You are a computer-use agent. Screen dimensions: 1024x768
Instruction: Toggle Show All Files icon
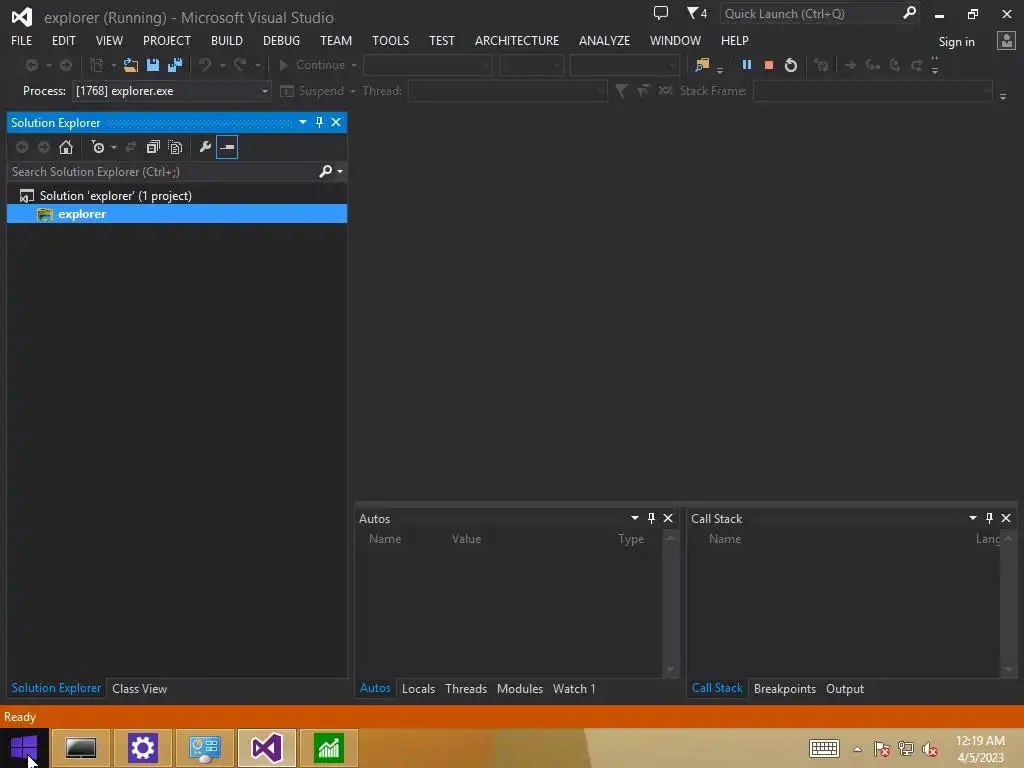tap(175, 147)
